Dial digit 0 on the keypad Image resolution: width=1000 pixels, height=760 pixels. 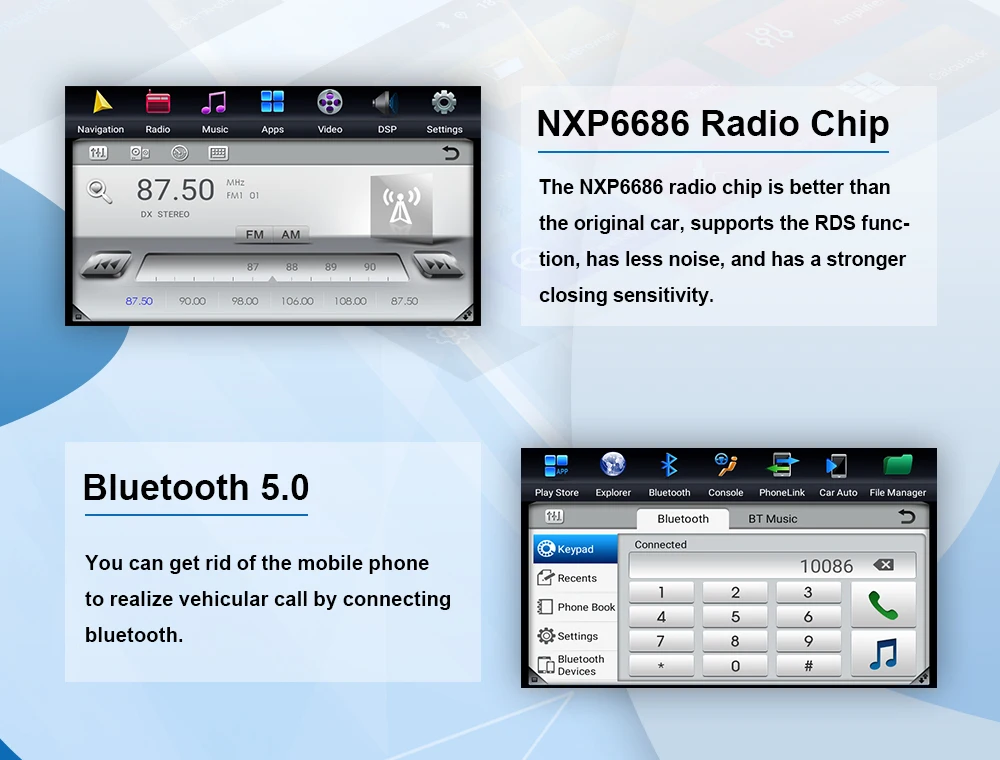(x=735, y=666)
